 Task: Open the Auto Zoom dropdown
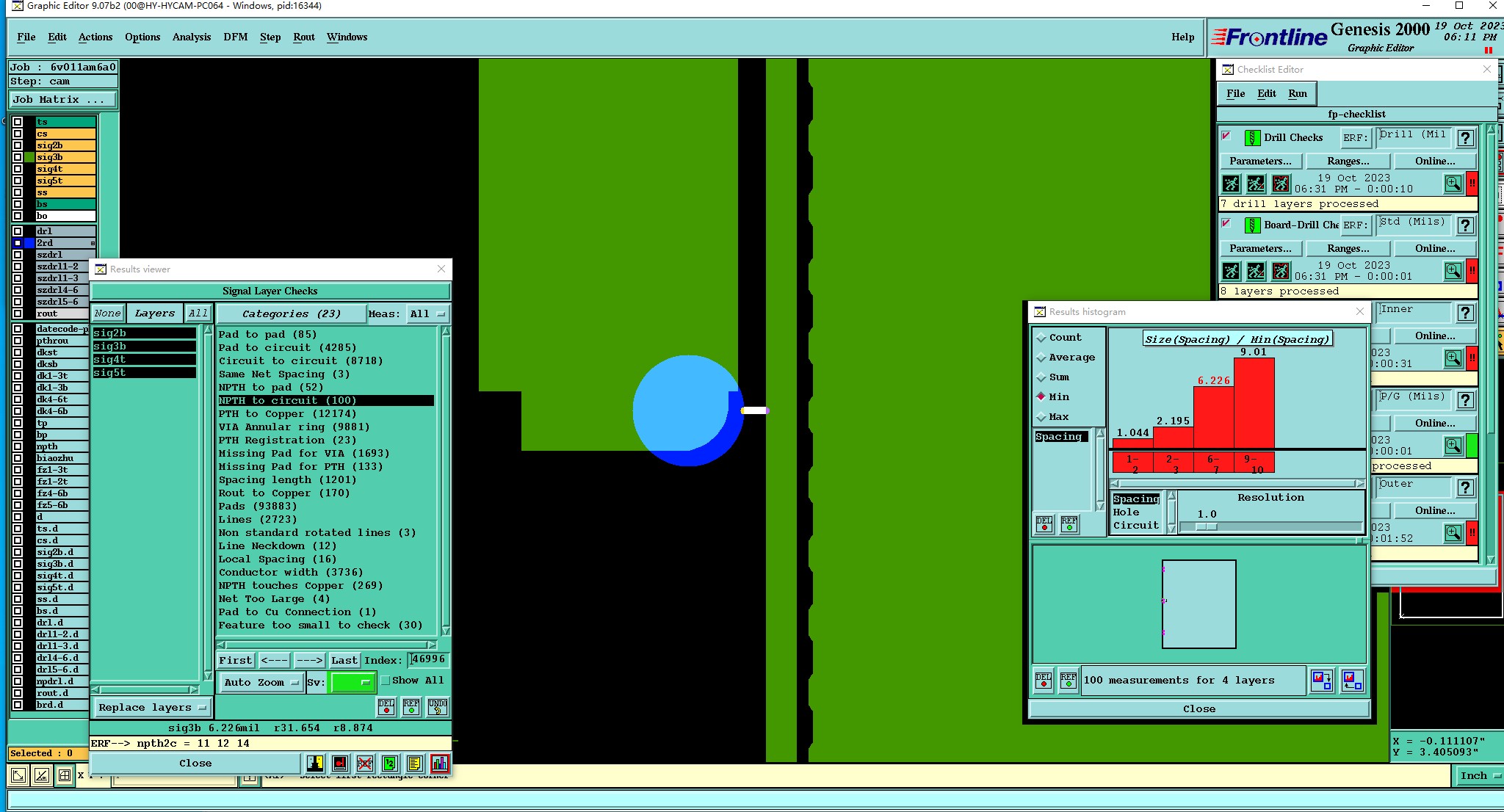coord(261,682)
